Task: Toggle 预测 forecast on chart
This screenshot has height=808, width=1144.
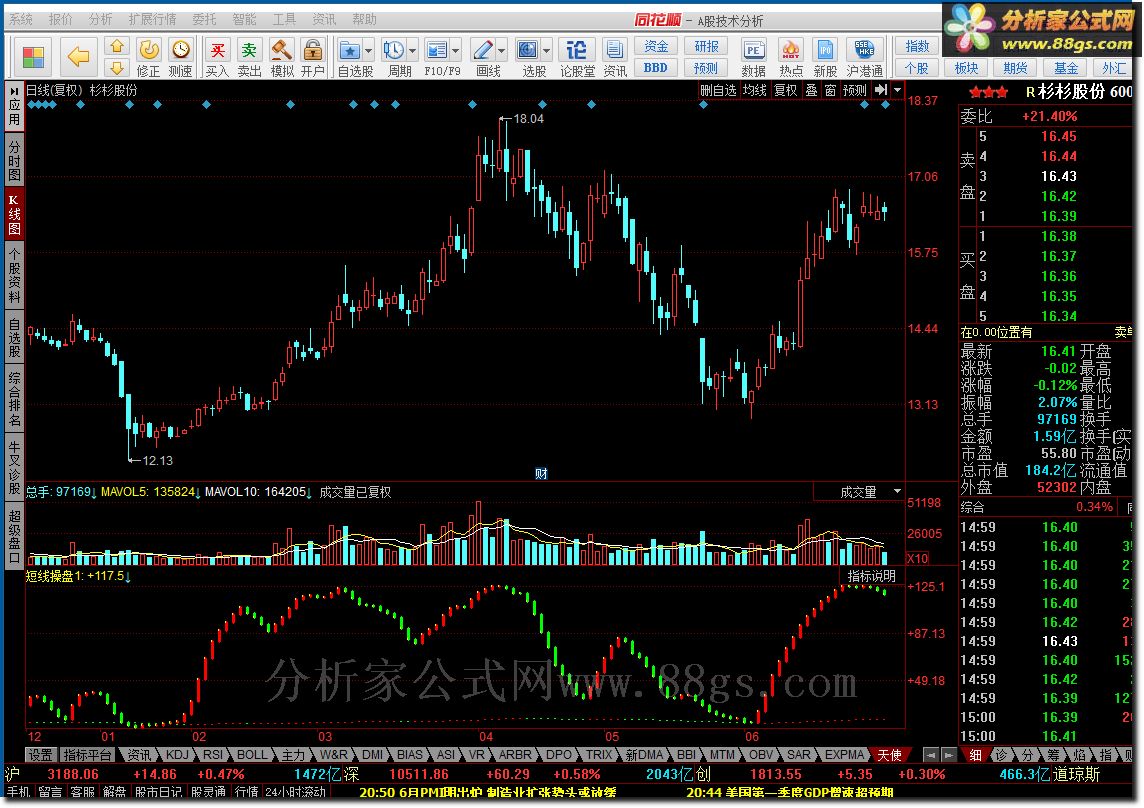Action: [855, 91]
